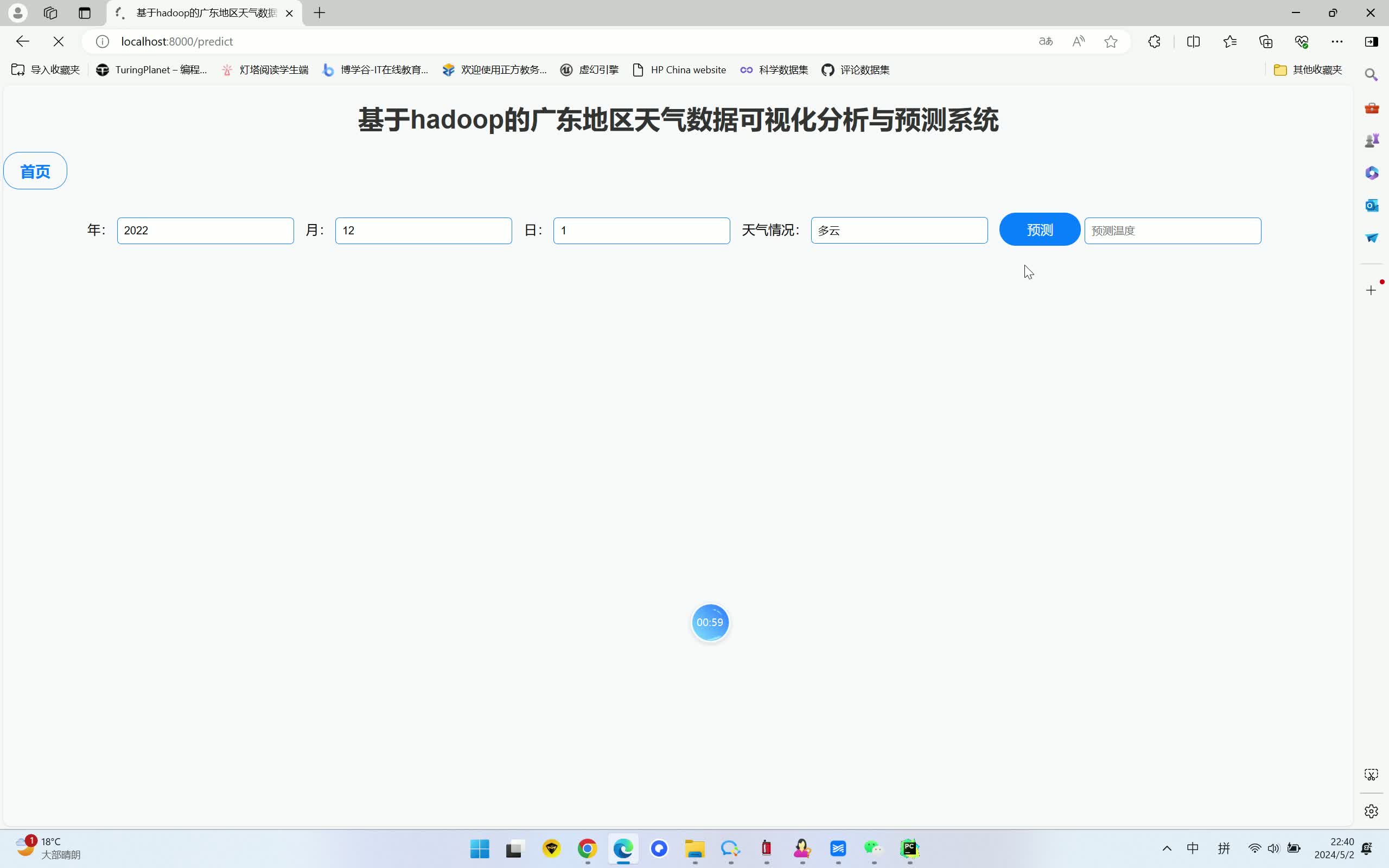
Task: Expand hidden system tray icons chevron
Action: 1167,848
